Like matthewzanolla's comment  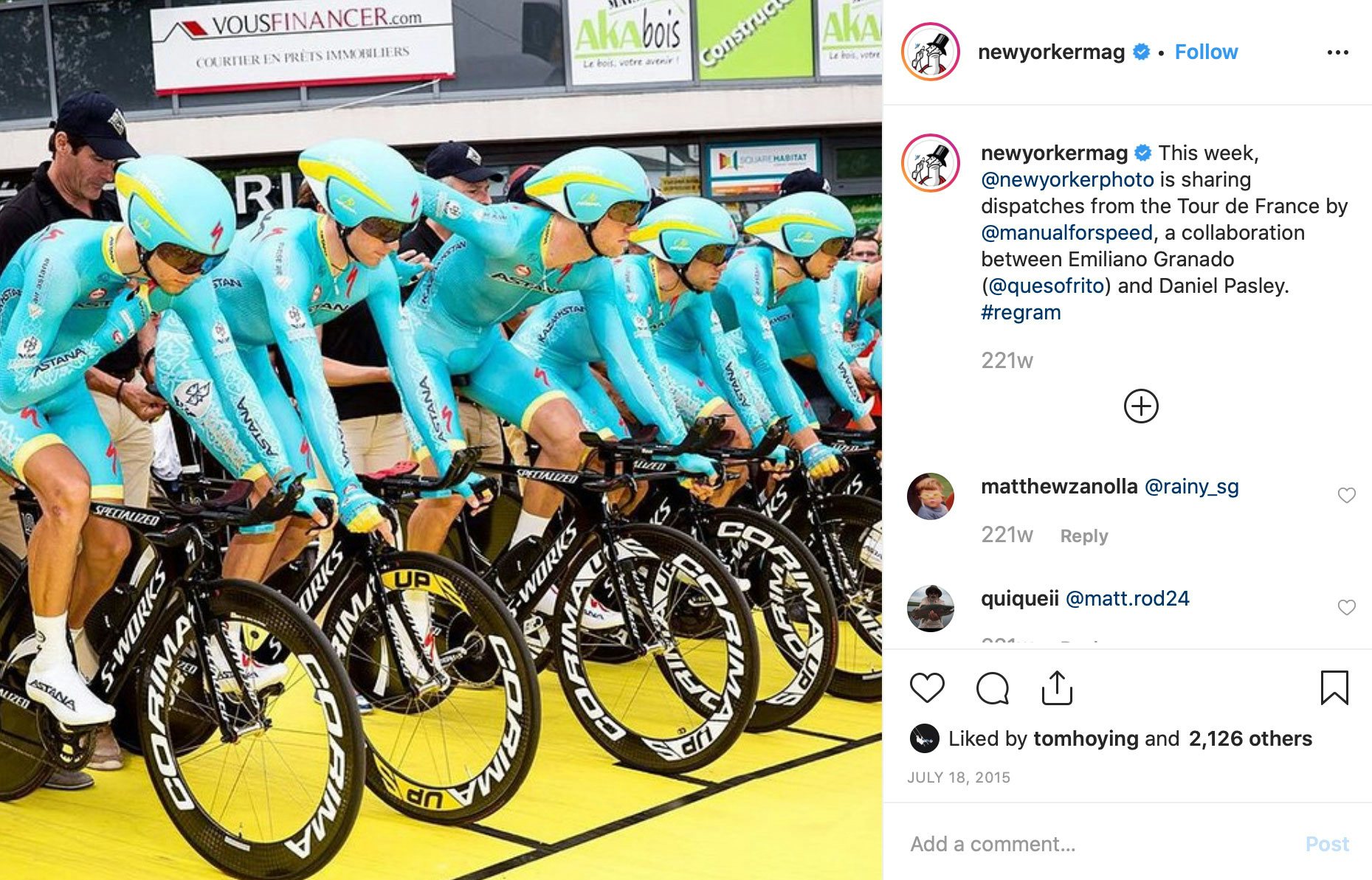point(1347,496)
